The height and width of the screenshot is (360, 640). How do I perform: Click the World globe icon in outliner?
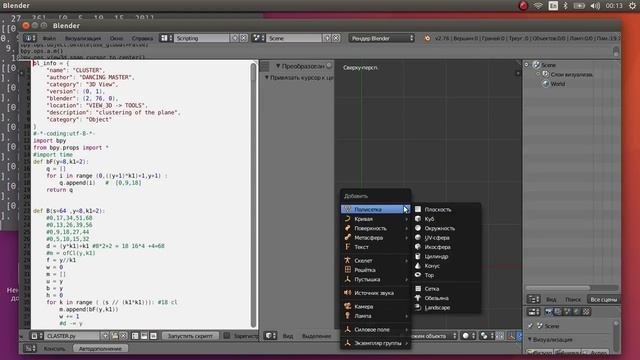click(x=546, y=84)
